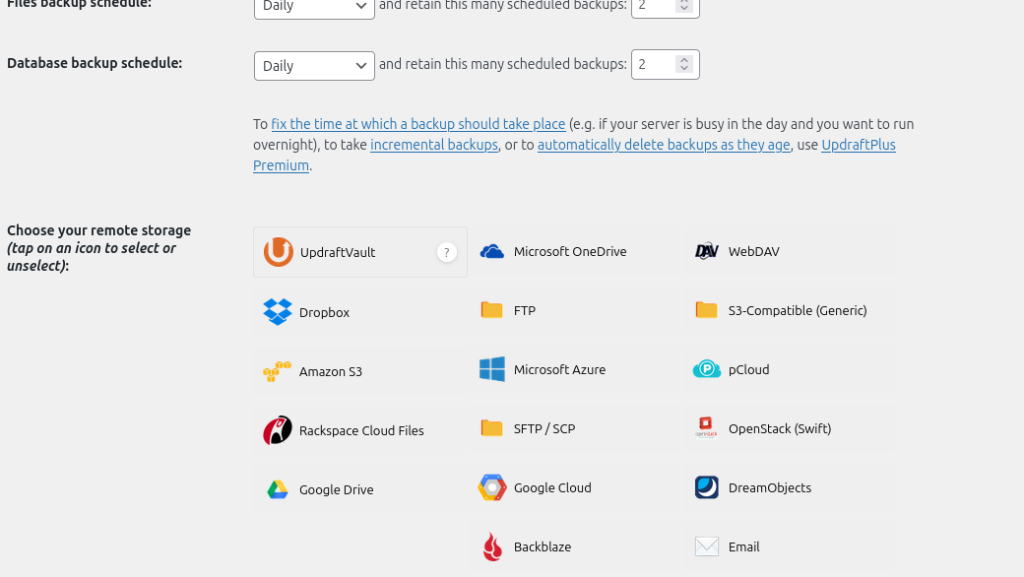Screen dimensions: 1024x577
Task: Pick Rackspace Cloud Files storage
Action: [278, 430]
